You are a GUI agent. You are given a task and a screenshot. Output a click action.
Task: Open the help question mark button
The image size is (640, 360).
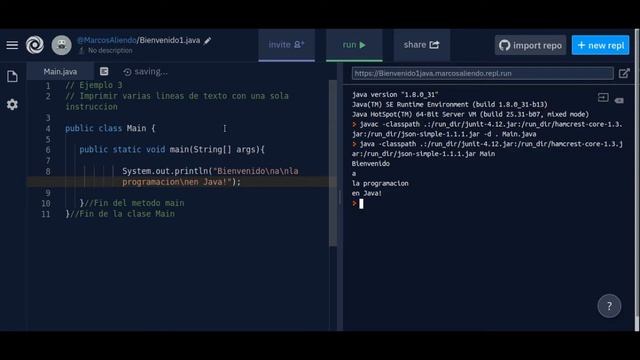pos(609,306)
